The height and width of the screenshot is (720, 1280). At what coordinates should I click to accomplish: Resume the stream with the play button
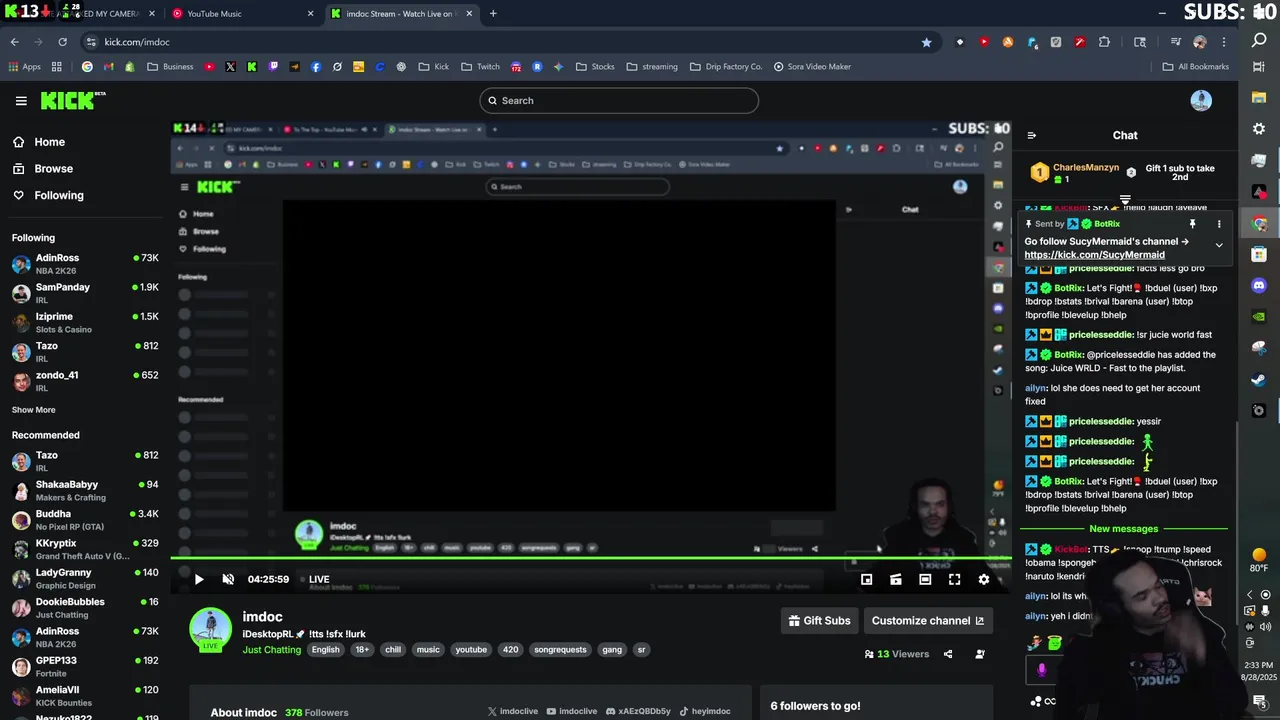tap(198, 579)
